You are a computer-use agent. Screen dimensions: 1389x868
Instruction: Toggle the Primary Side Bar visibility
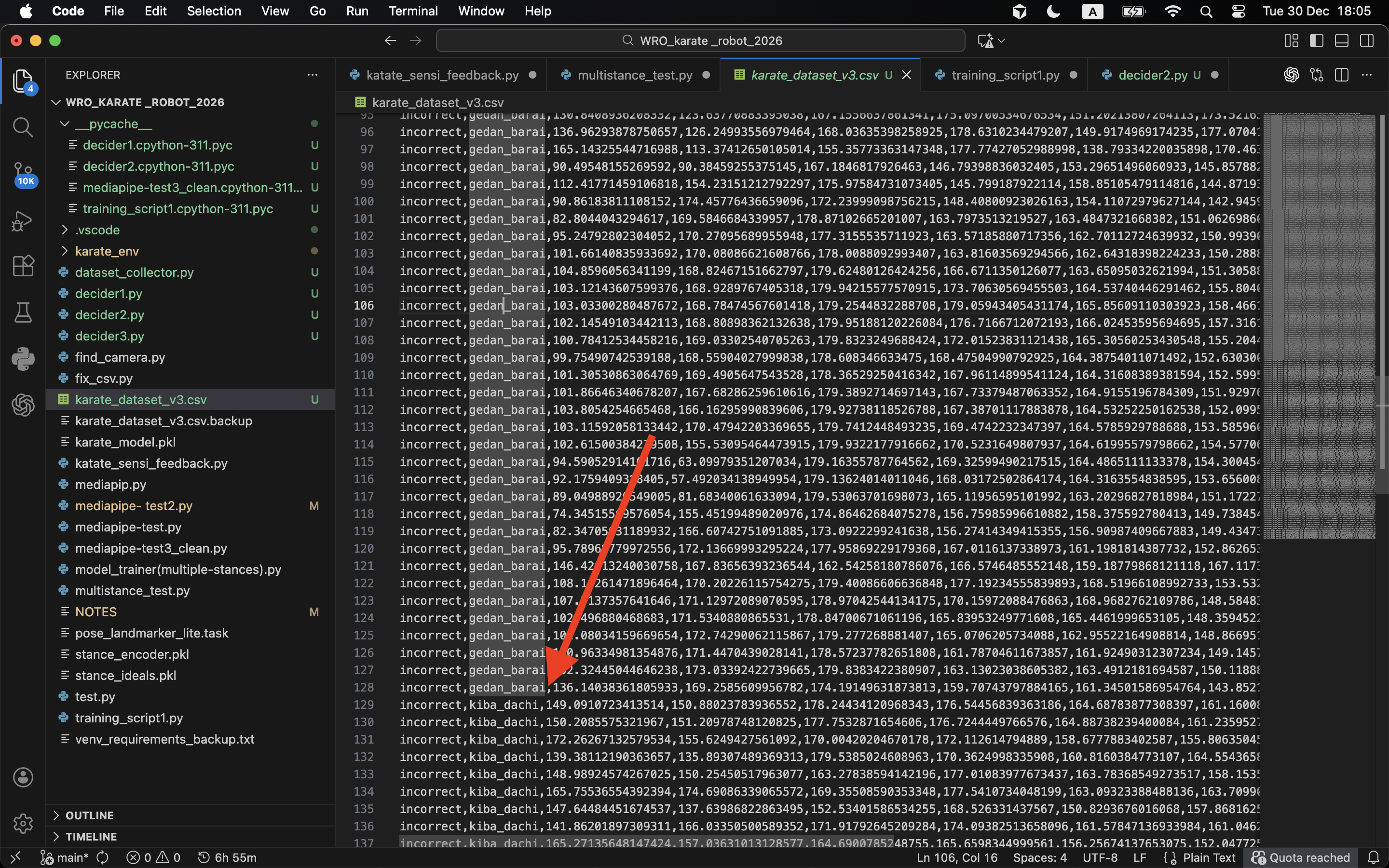[x=1316, y=41]
